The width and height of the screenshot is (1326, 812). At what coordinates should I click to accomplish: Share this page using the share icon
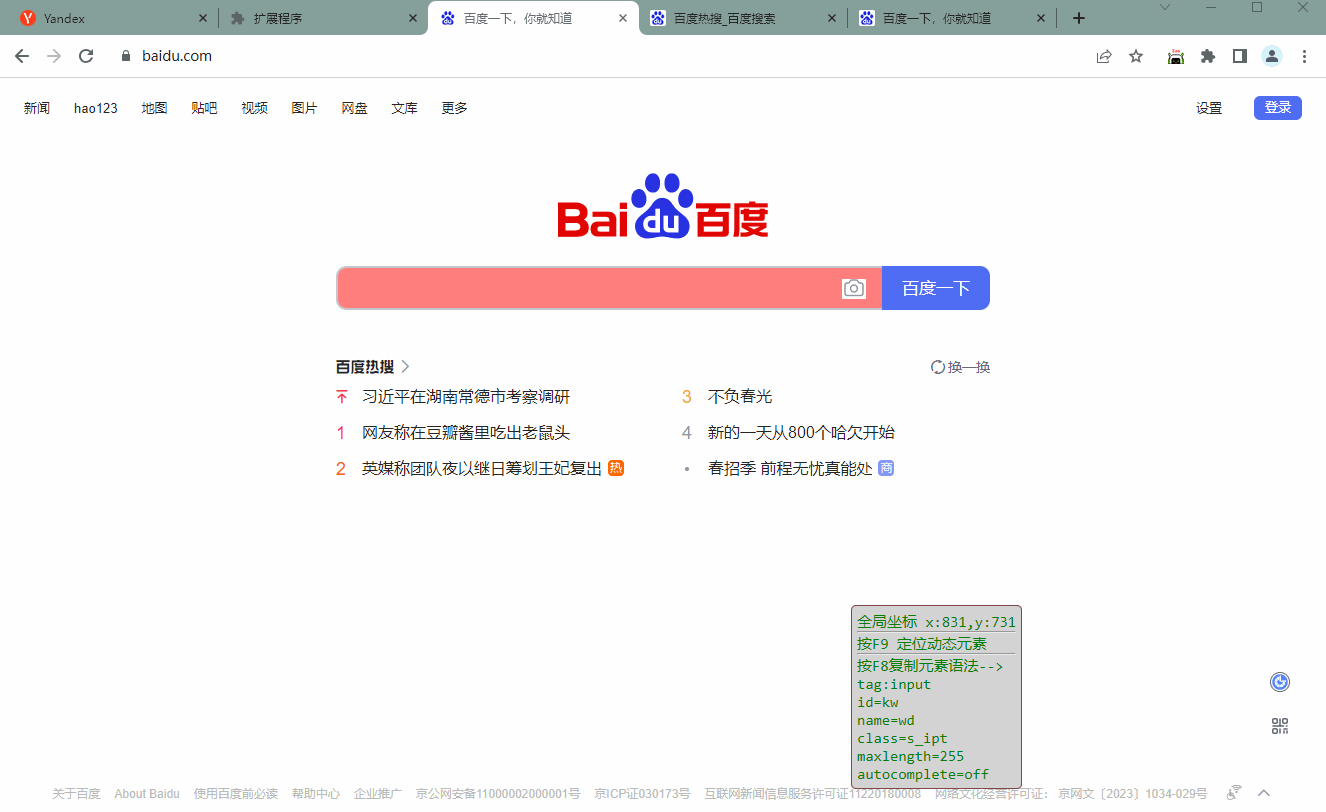click(x=1104, y=56)
